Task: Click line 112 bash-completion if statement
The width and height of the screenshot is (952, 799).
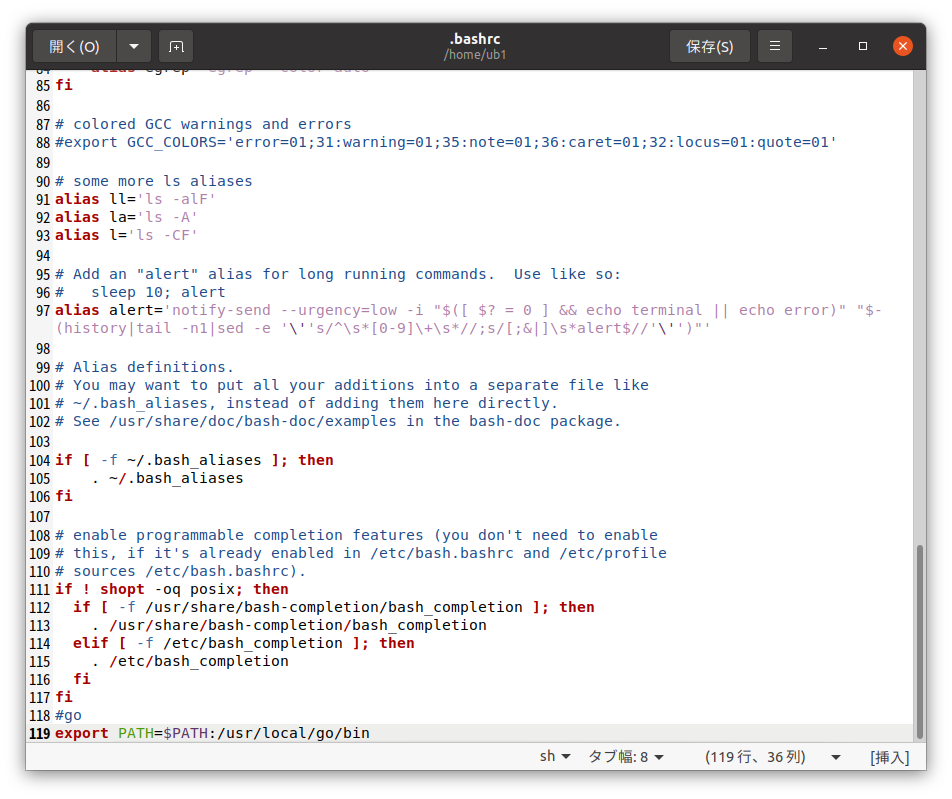Action: point(333,607)
